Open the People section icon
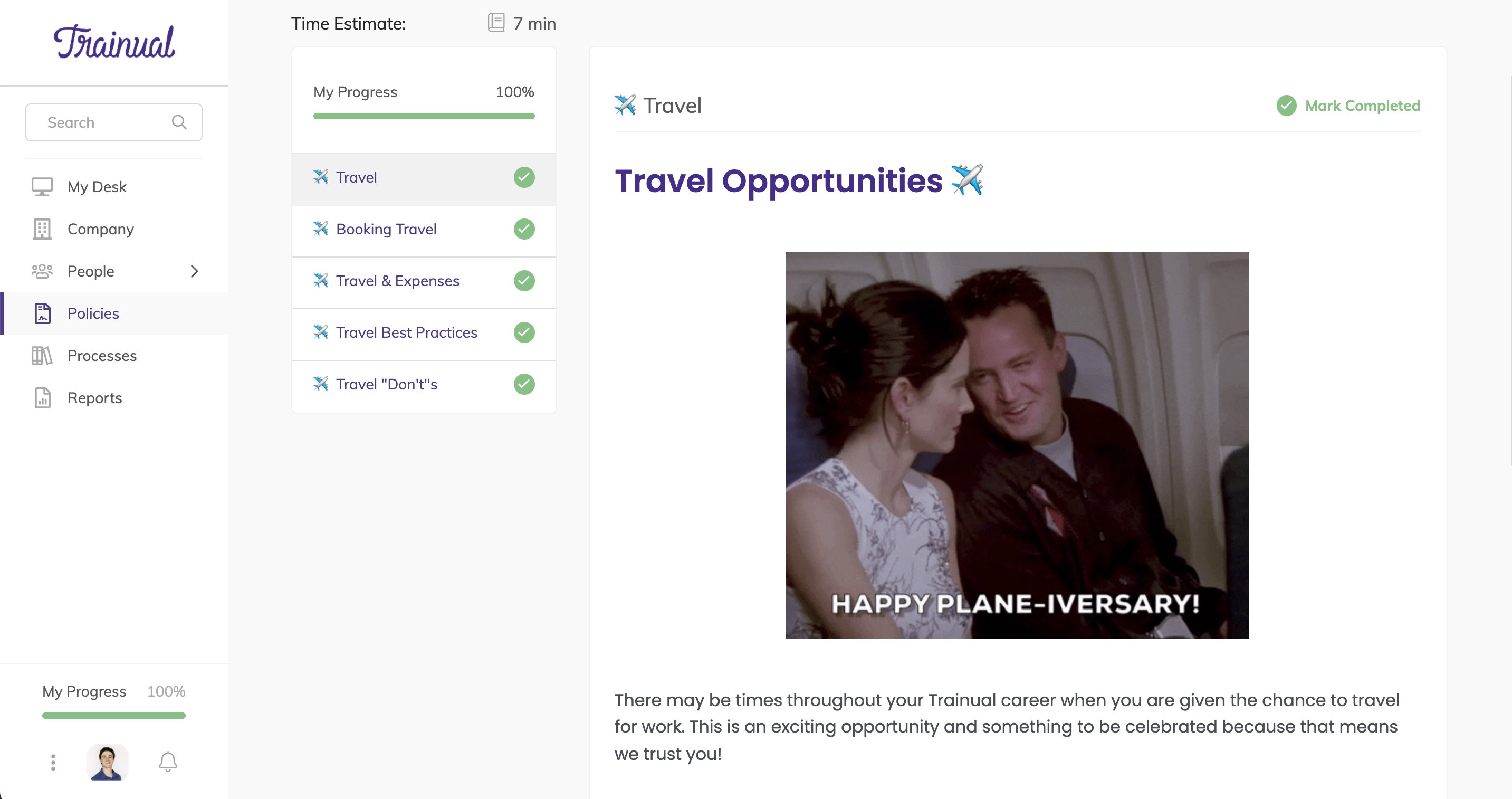This screenshot has height=799, width=1512. point(41,271)
